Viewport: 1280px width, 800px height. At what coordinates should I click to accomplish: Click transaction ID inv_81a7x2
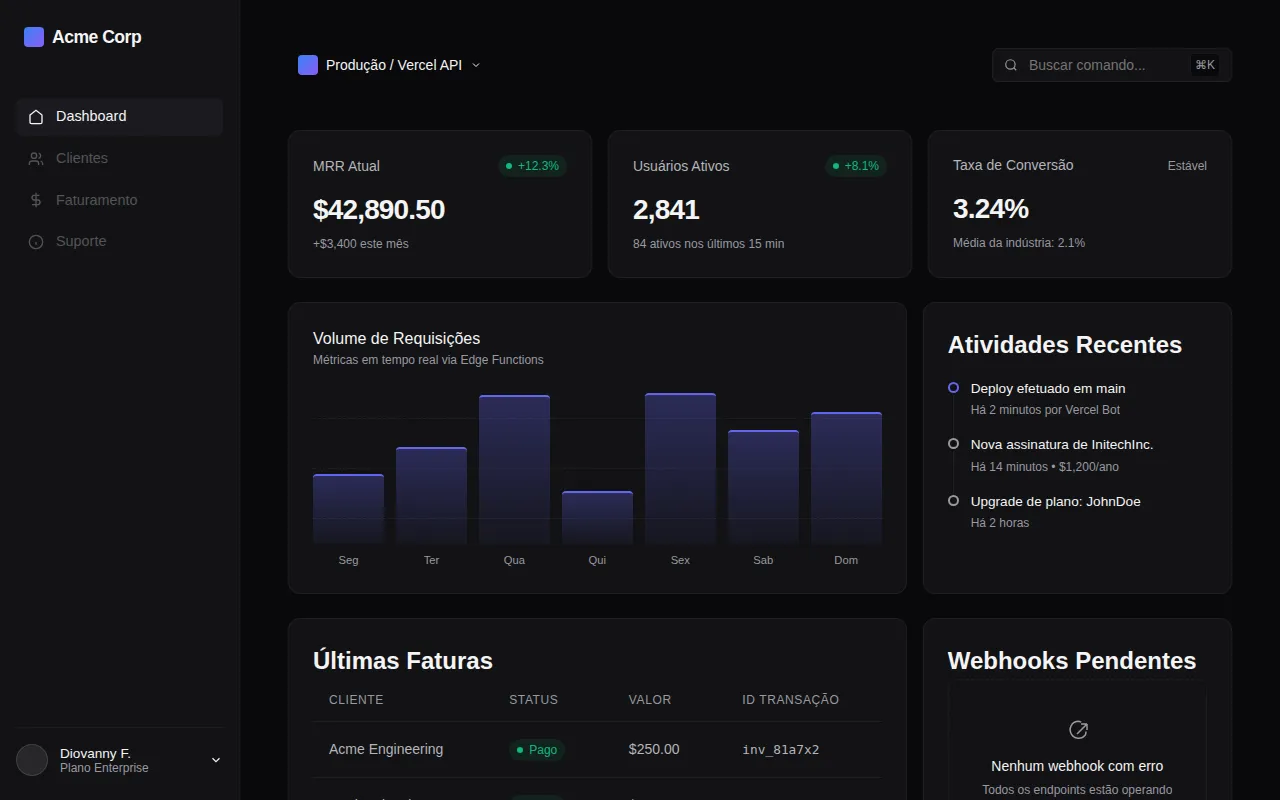tap(780, 750)
